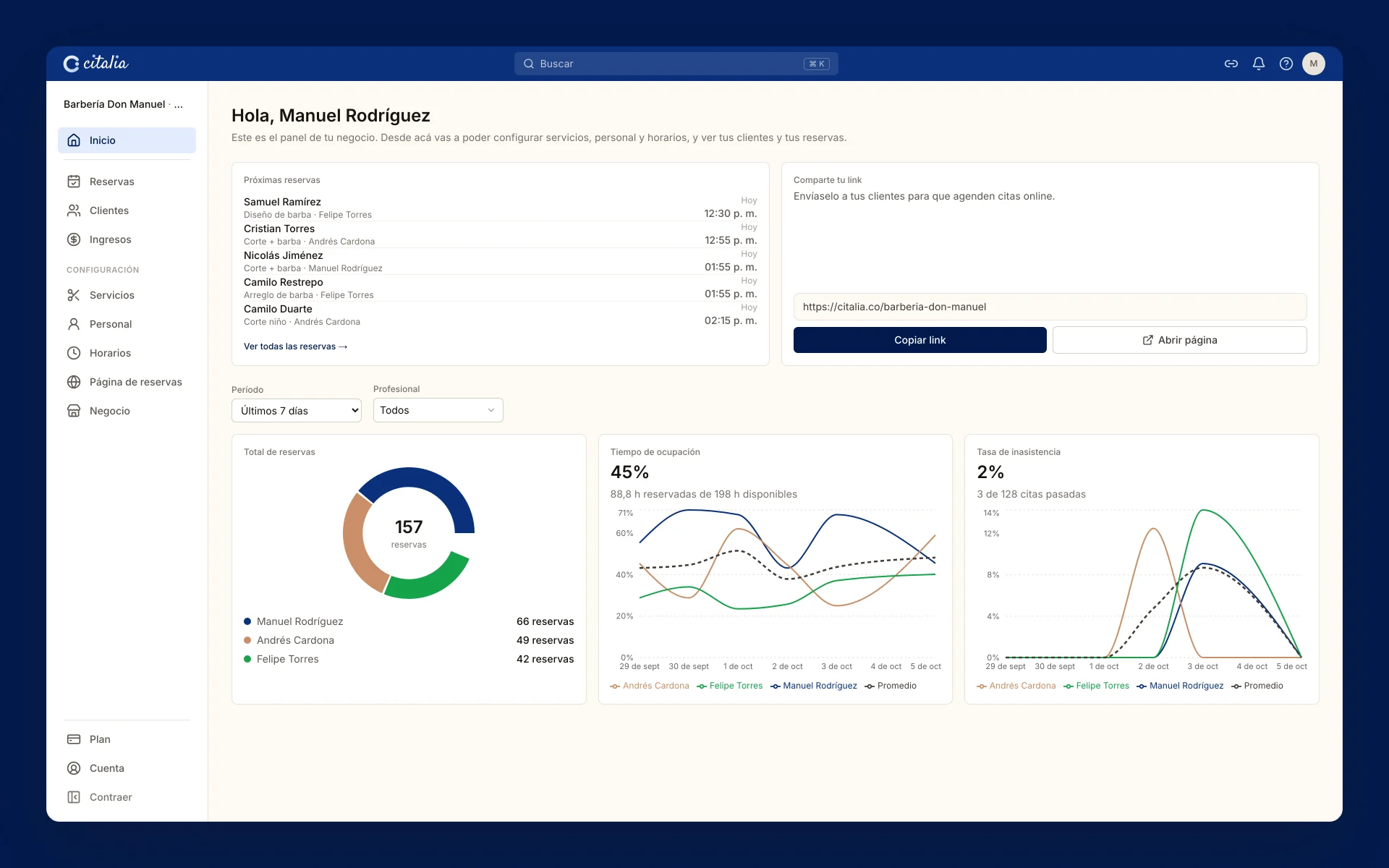Click the Servicios scissors icon
Screen dimensions: 1389x868
tap(74, 295)
